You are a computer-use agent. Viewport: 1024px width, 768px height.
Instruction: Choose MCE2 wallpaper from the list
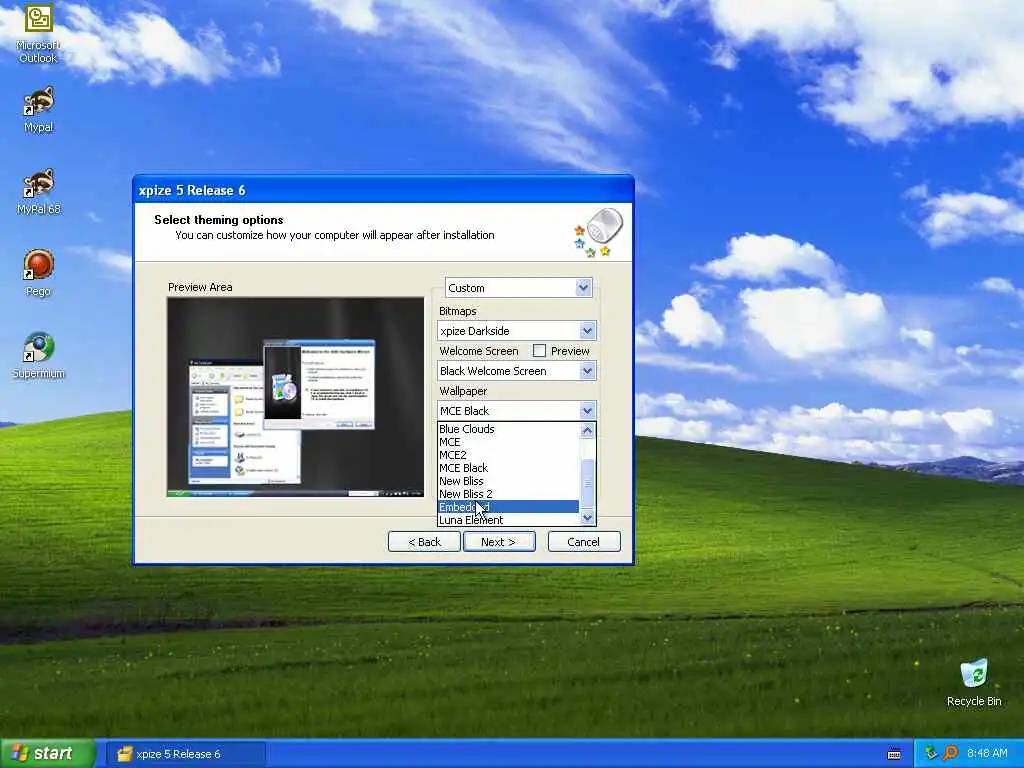[508, 455]
